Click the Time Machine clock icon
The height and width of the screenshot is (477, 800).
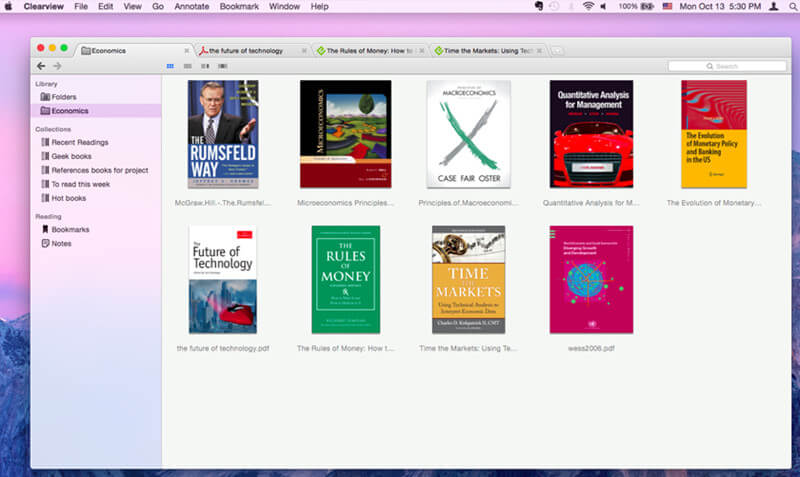click(x=554, y=6)
